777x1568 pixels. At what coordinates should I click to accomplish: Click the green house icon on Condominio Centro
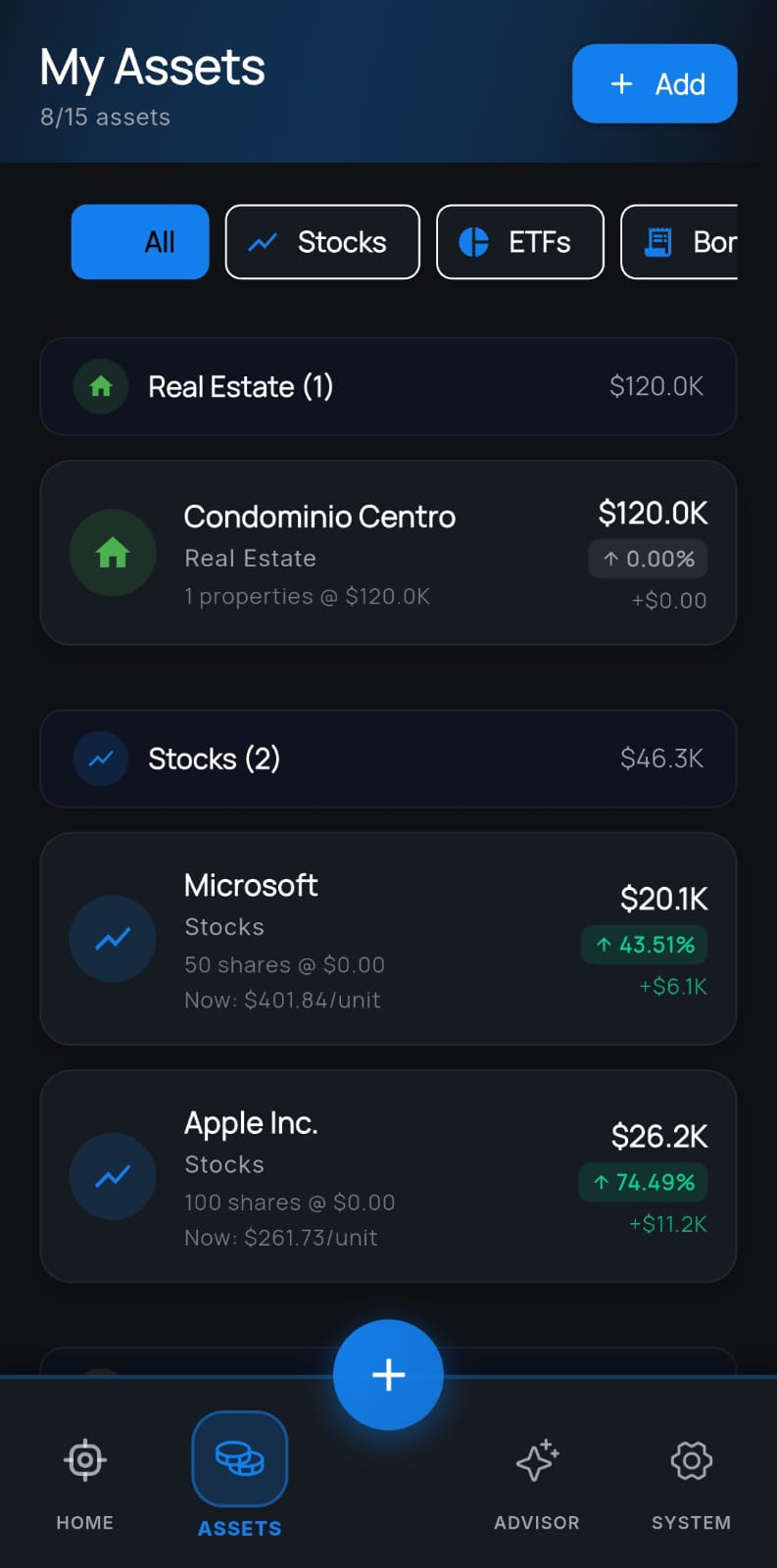(x=113, y=553)
